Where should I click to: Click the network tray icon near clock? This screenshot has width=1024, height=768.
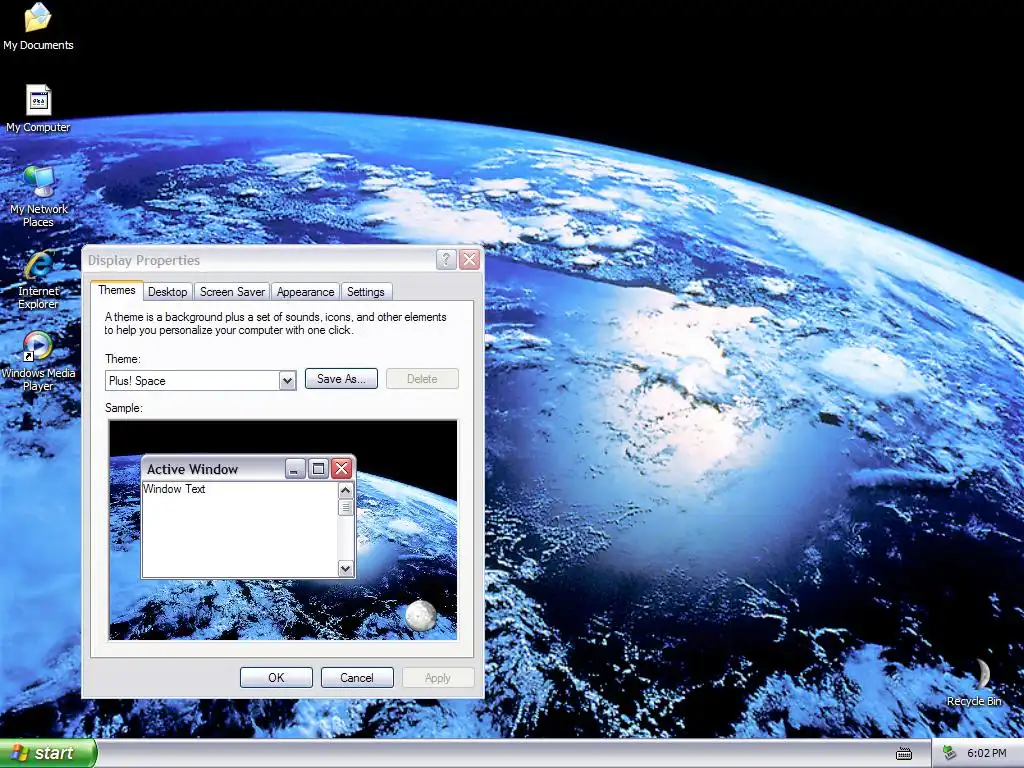pos(950,754)
